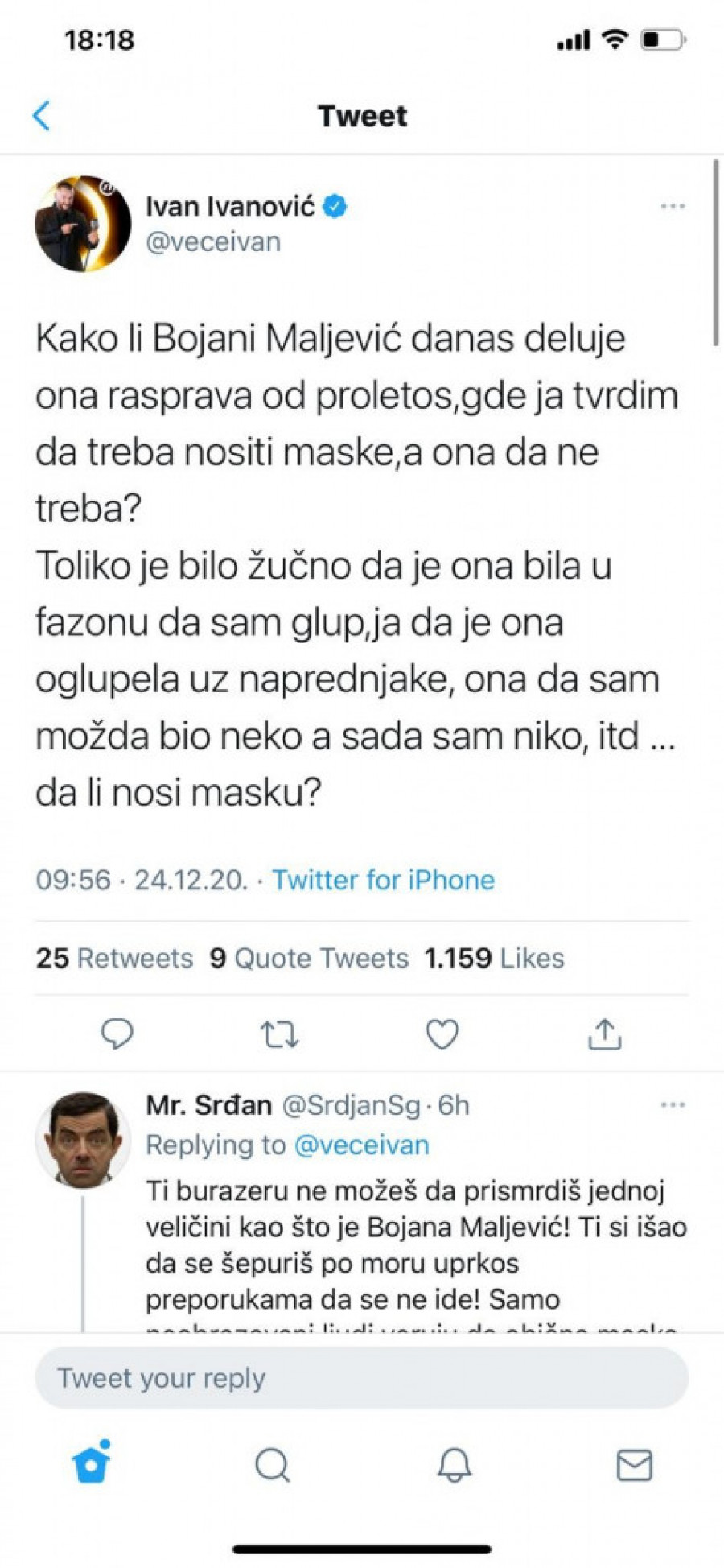Open the Home tab

(x=92, y=1463)
